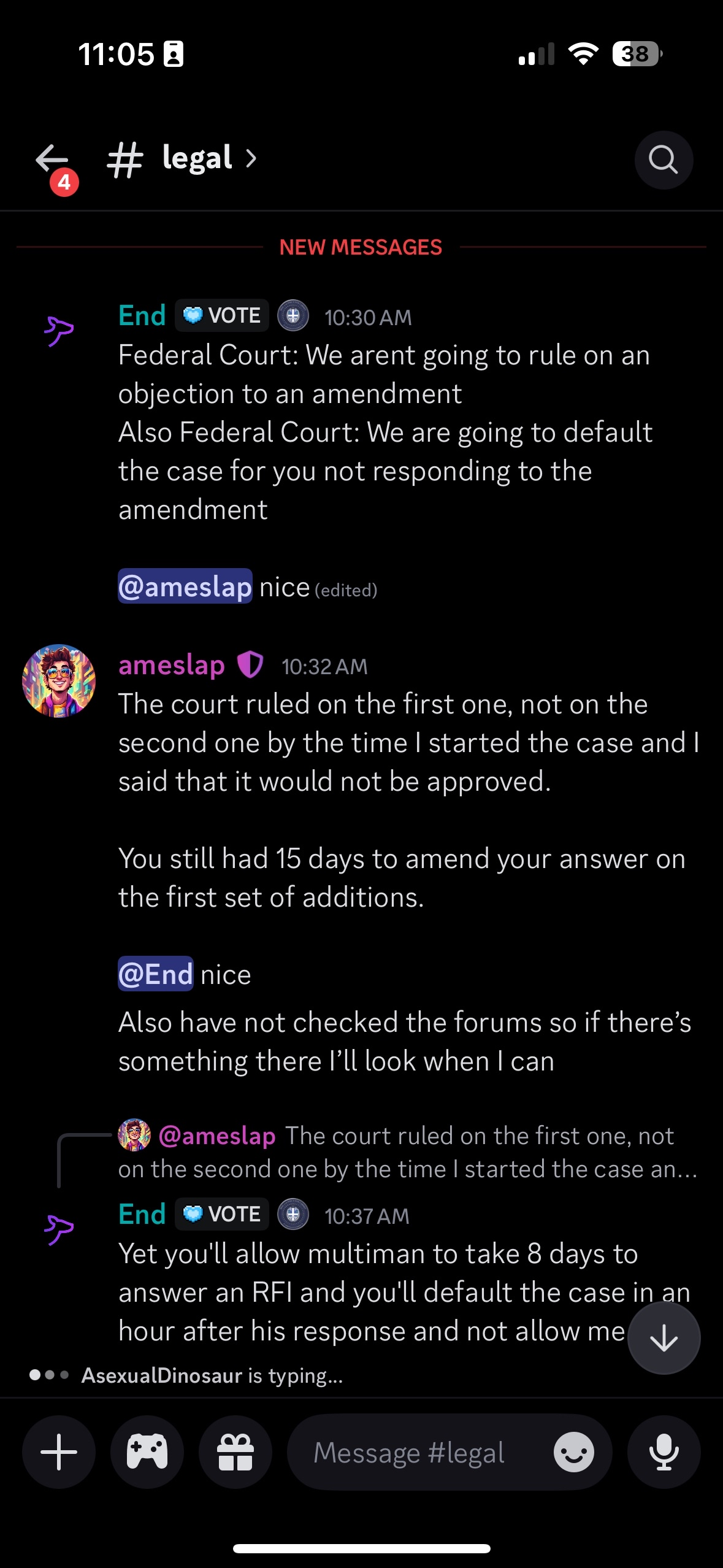Open the @End mention link
This screenshot has height=1568, width=723.
tap(156, 974)
